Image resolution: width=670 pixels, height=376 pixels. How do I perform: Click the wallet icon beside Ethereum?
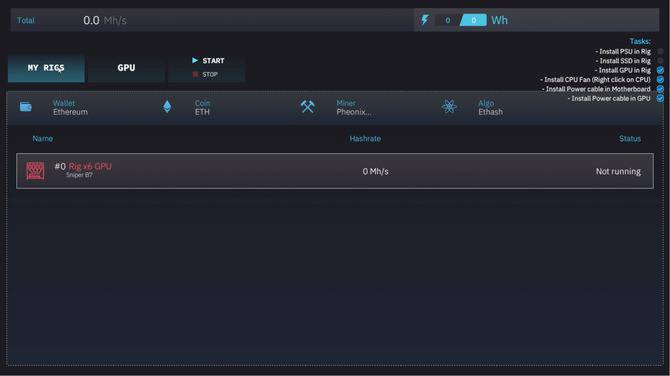point(26,107)
